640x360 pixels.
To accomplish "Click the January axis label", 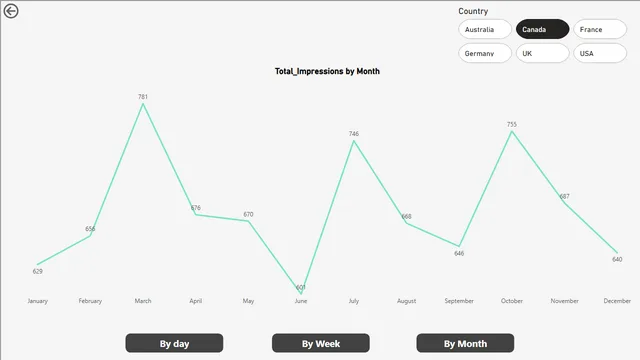I will point(38,301).
